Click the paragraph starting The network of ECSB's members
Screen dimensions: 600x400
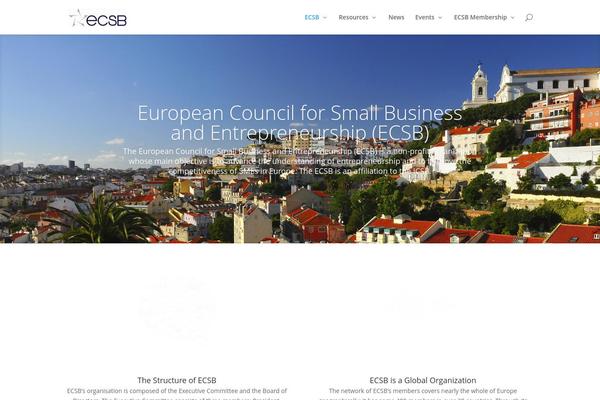(423, 394)
